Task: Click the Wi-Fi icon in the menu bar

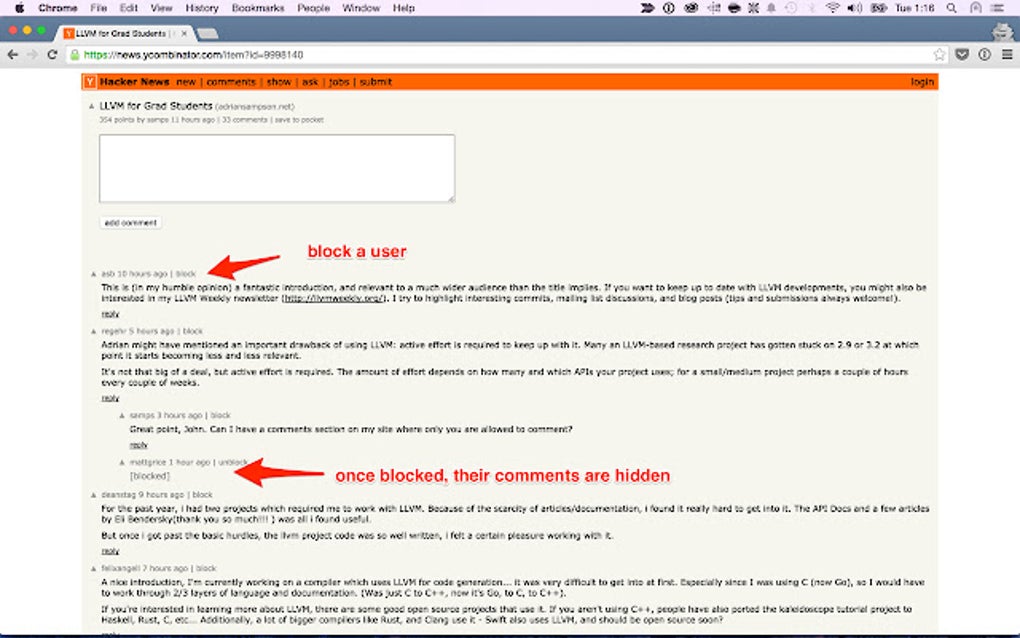Action: 831,8
